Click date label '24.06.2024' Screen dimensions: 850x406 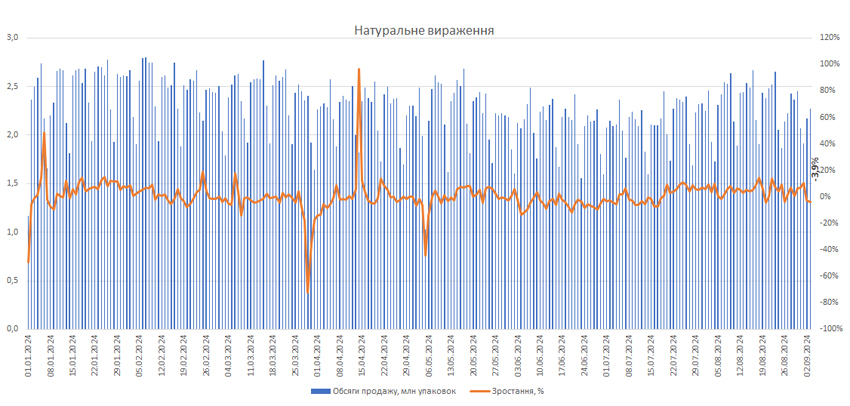coord(584,355)
